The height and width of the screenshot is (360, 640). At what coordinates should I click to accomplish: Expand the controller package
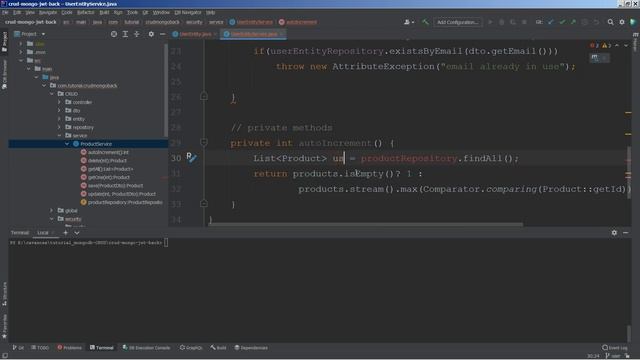tap(60, 102)
